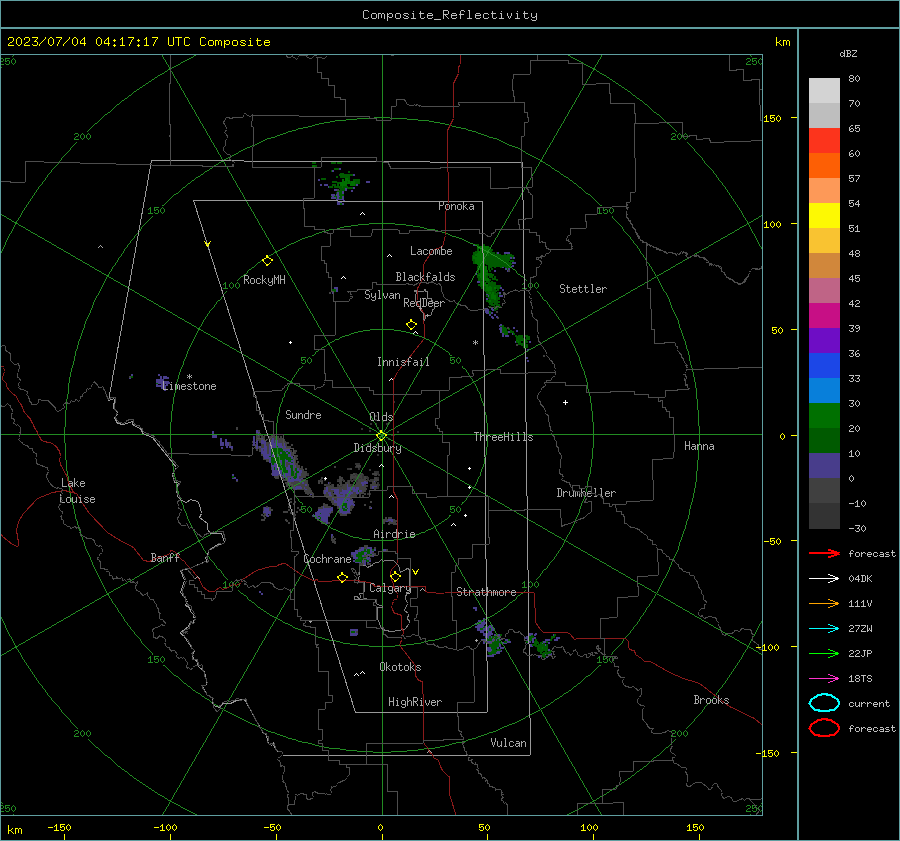Viewport: 900px width, 841px height.
Task: Click the Ponoka city label
Action: click(x=456, y=206)
